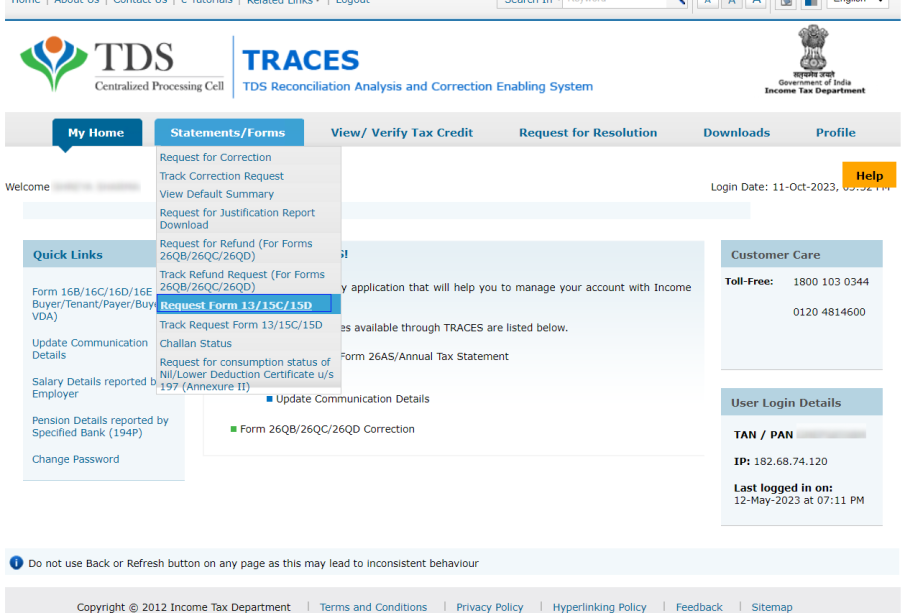
Task: Click the toll-free number 1800 103 0344
Action: click(x=831, y=282)
